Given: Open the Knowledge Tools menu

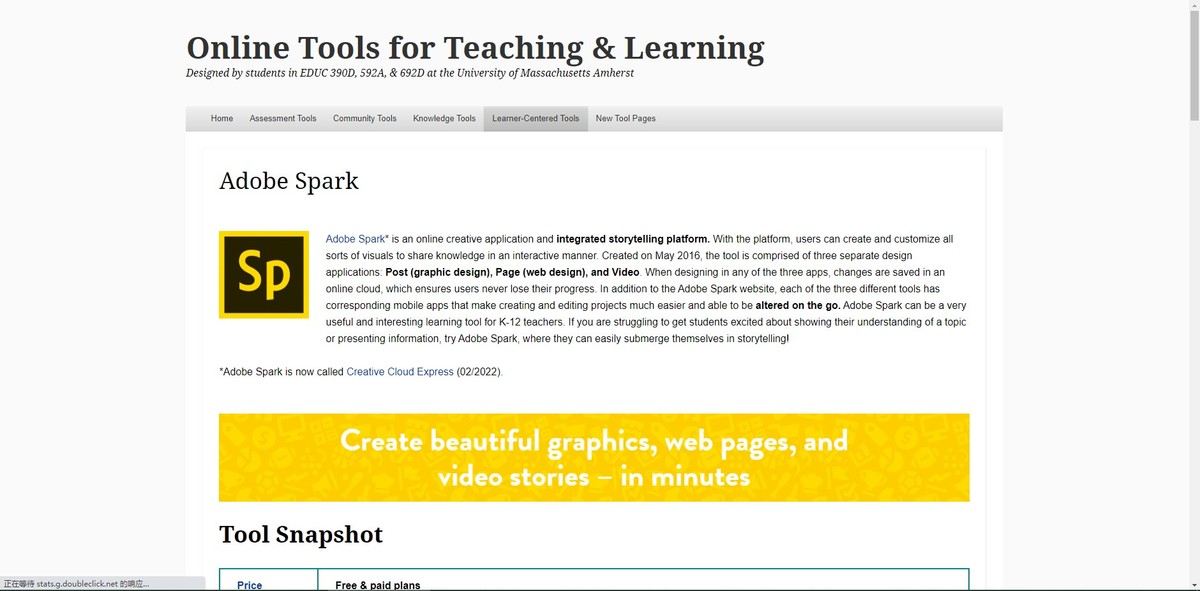Looking at the screenshot, I should [444, 119].
